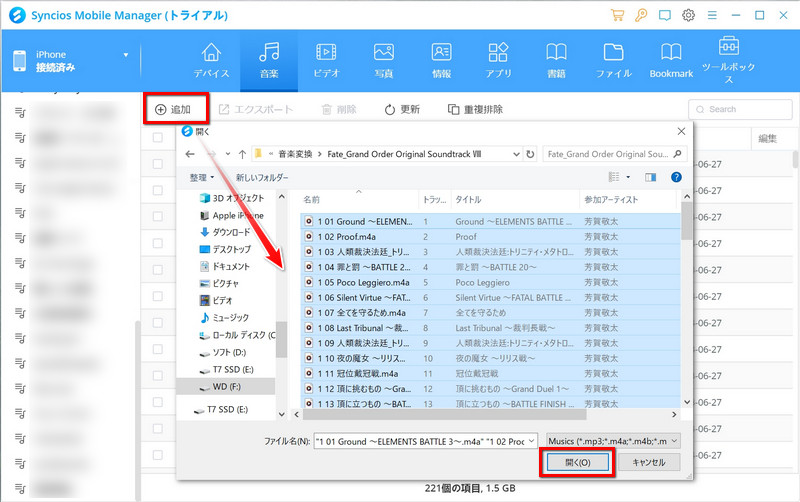
Task: Open the 写真 (Photos) section
Action: pyautogui.click(x=384, y=61)
